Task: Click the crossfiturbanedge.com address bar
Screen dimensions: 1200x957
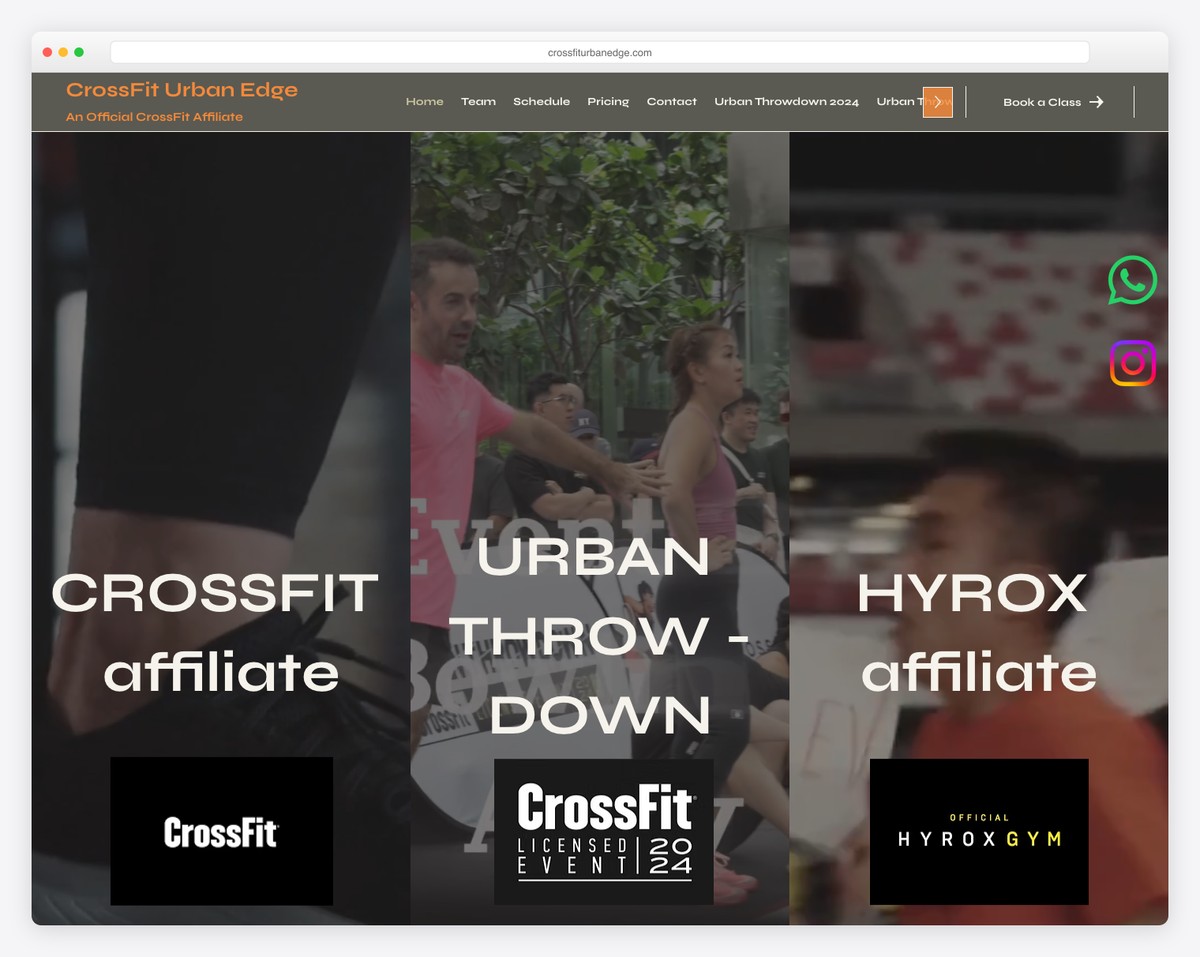Action: click(599, 52)
